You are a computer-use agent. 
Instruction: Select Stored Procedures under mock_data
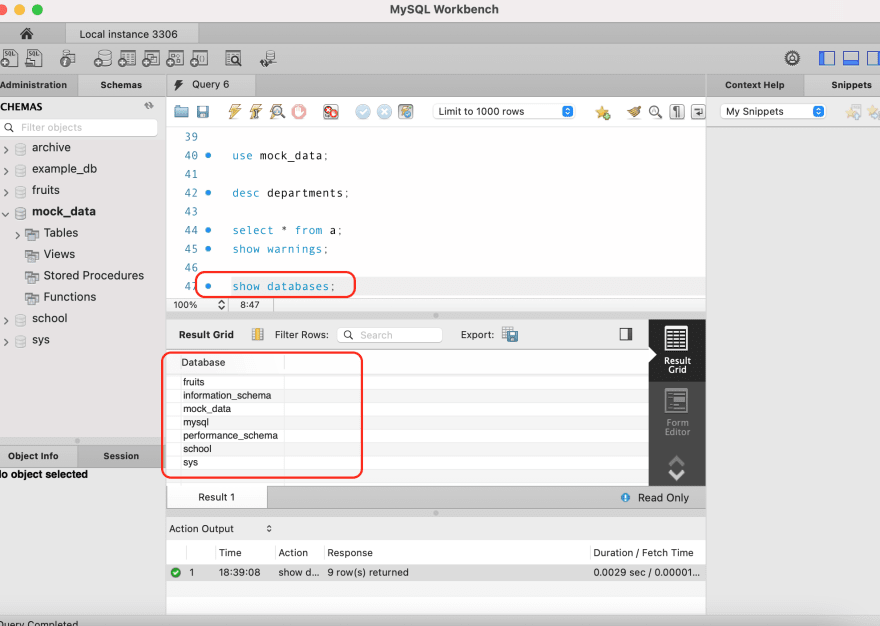pyautogui.click(x=94, y=276)
